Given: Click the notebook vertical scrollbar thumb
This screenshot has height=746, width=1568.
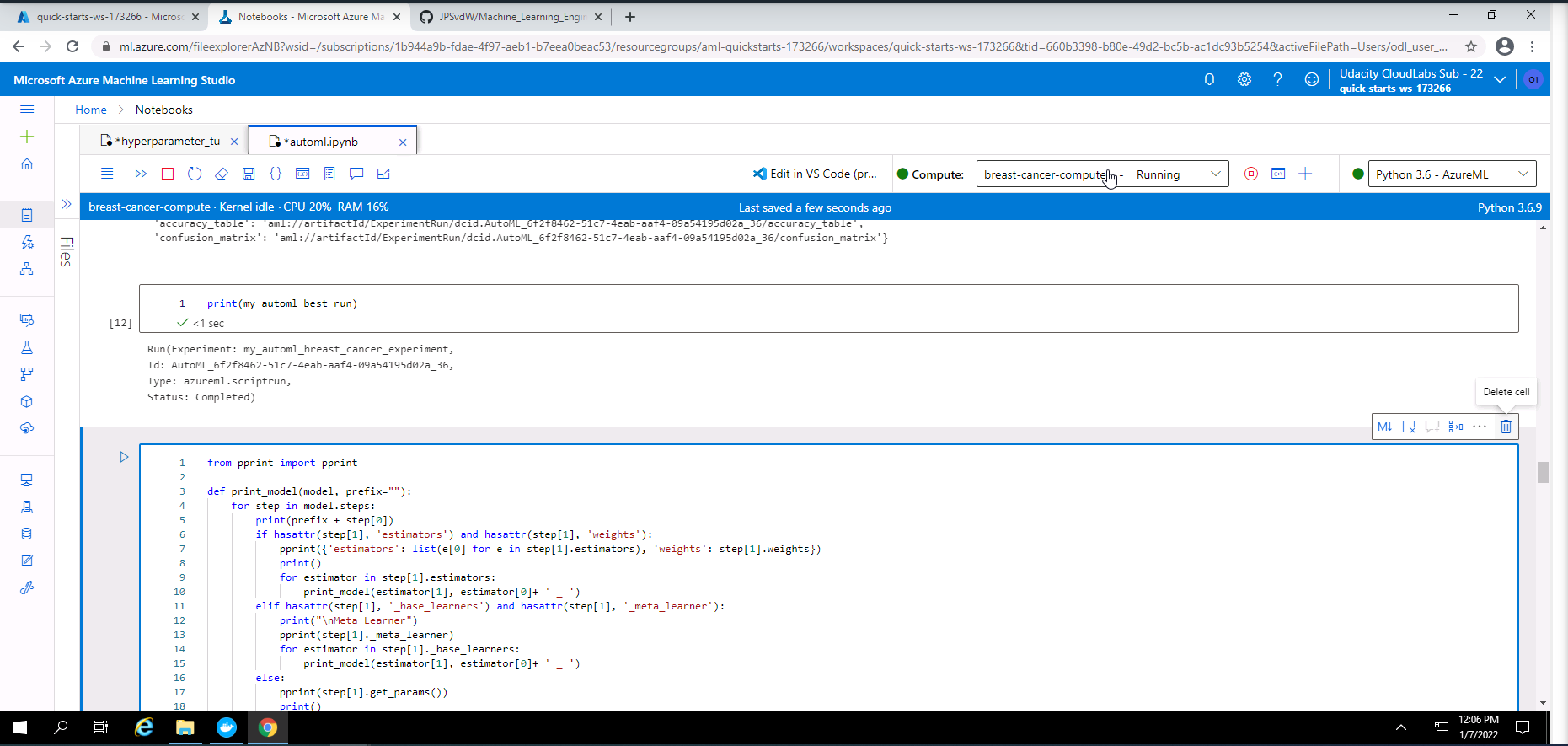Looking at the screenshot, I should [1543, 472].
